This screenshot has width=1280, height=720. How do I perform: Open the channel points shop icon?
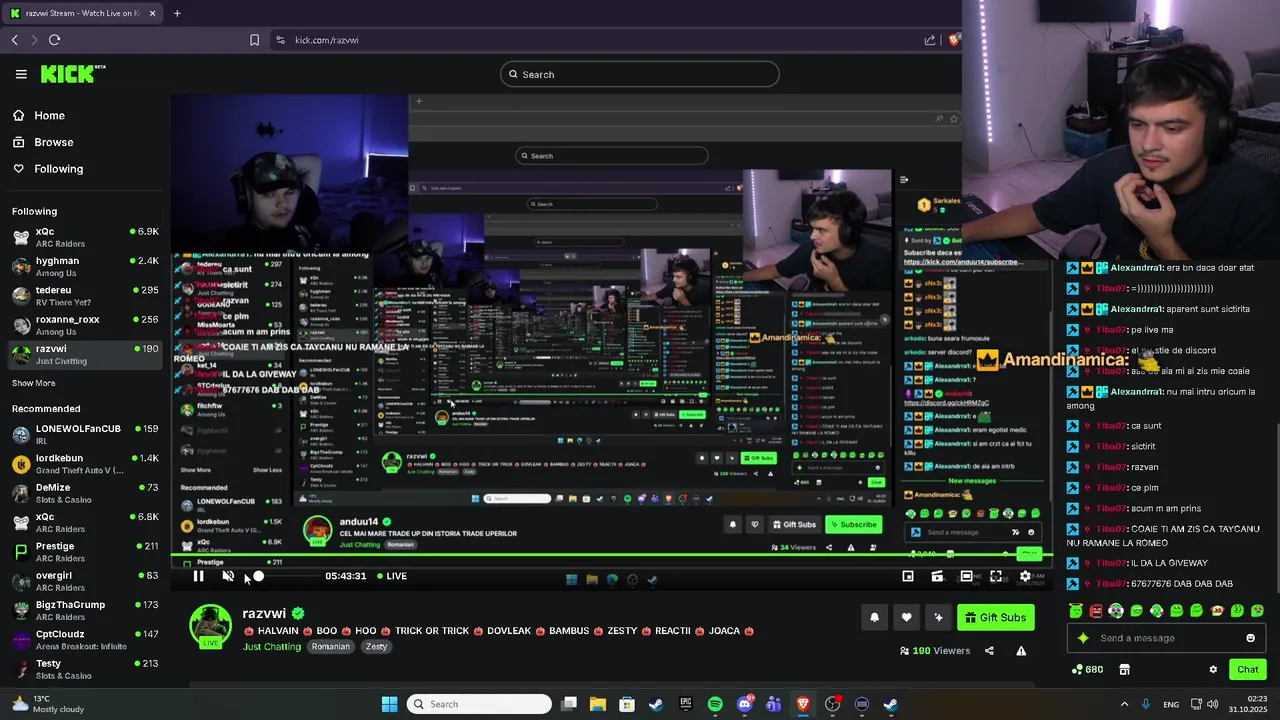tap(1124, 670)
